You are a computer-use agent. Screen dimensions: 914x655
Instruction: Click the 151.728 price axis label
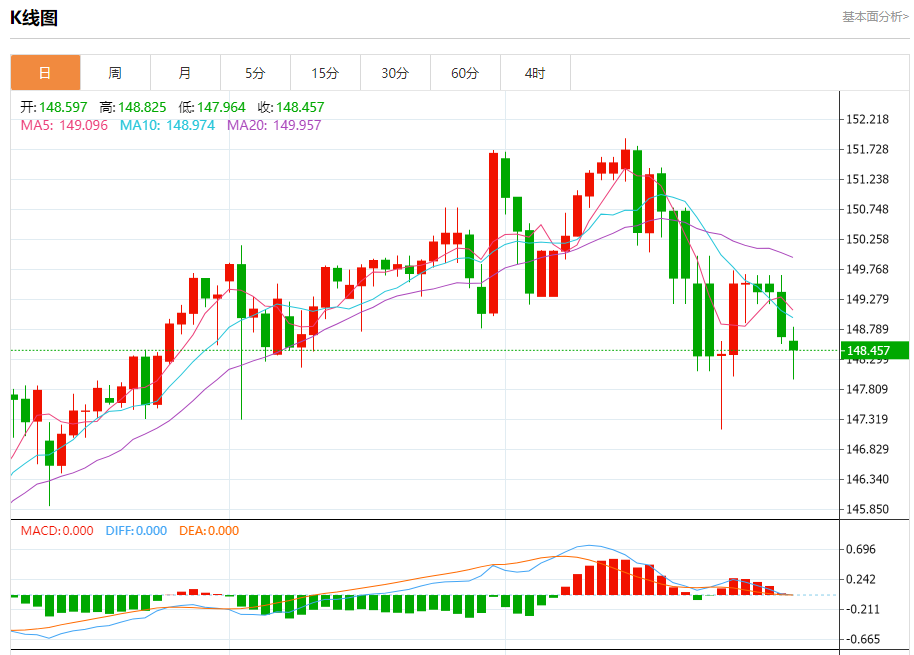pos(867,149)
